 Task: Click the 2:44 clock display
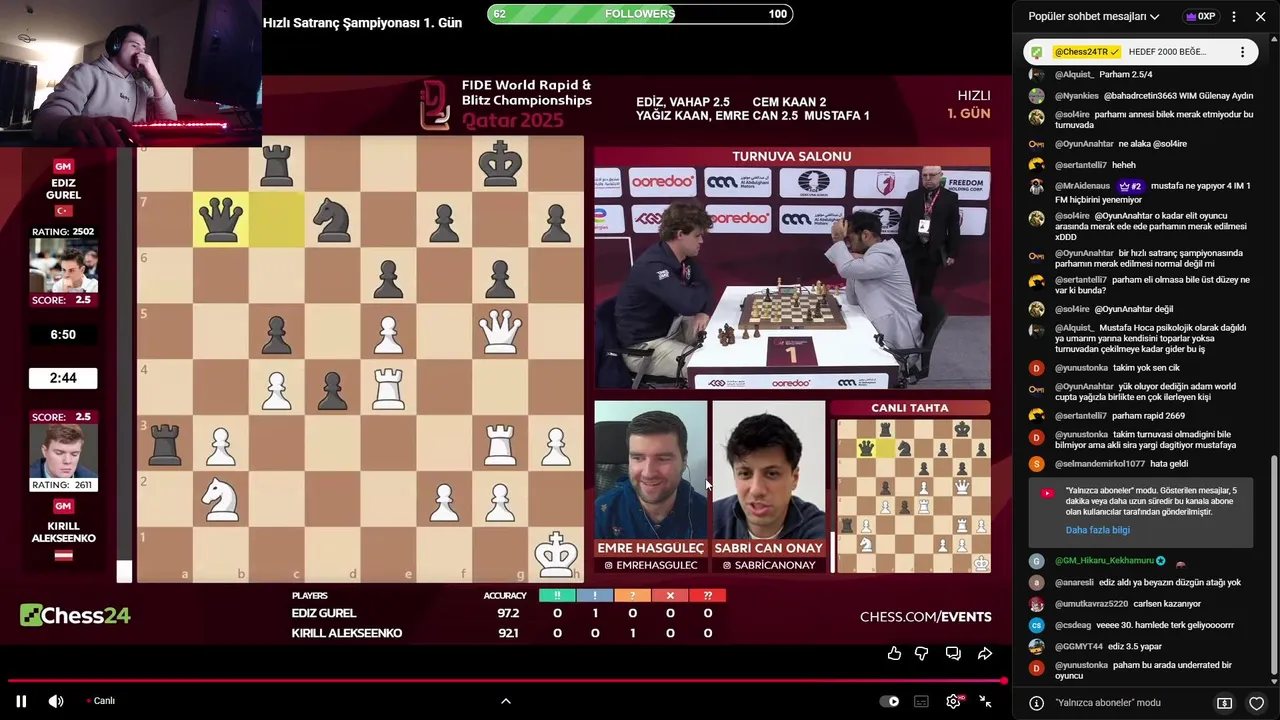tap(63, 378)
